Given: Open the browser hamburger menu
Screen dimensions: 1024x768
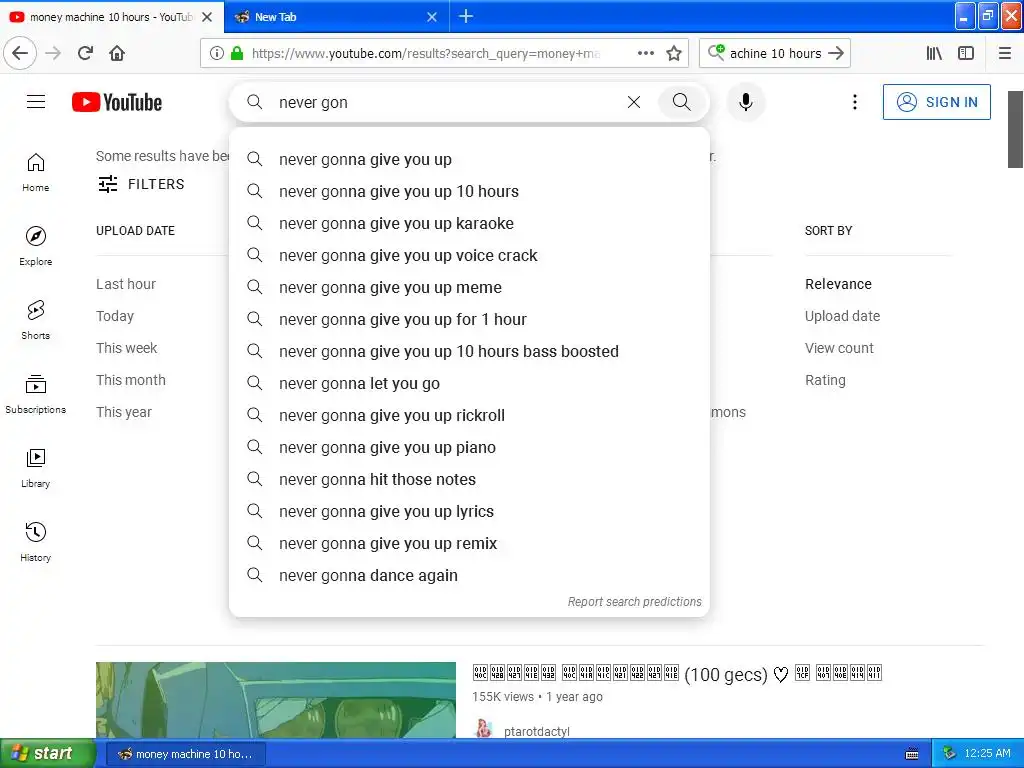Looking at the screenshot, I should [1005, 53].
